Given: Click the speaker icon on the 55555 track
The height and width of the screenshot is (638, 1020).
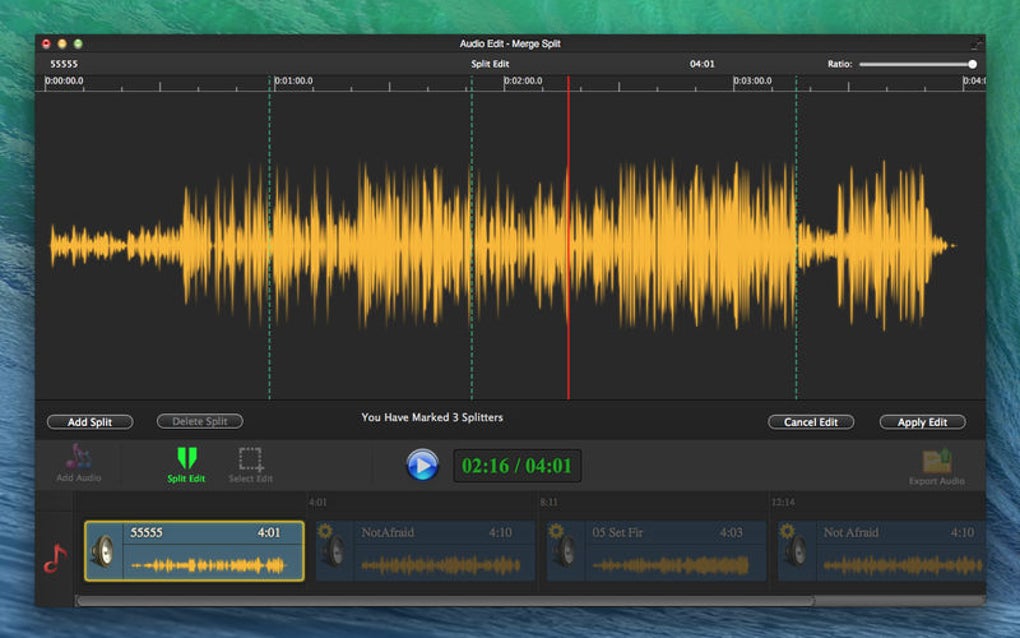Looking at the screenshot, I should coord(104,550).
